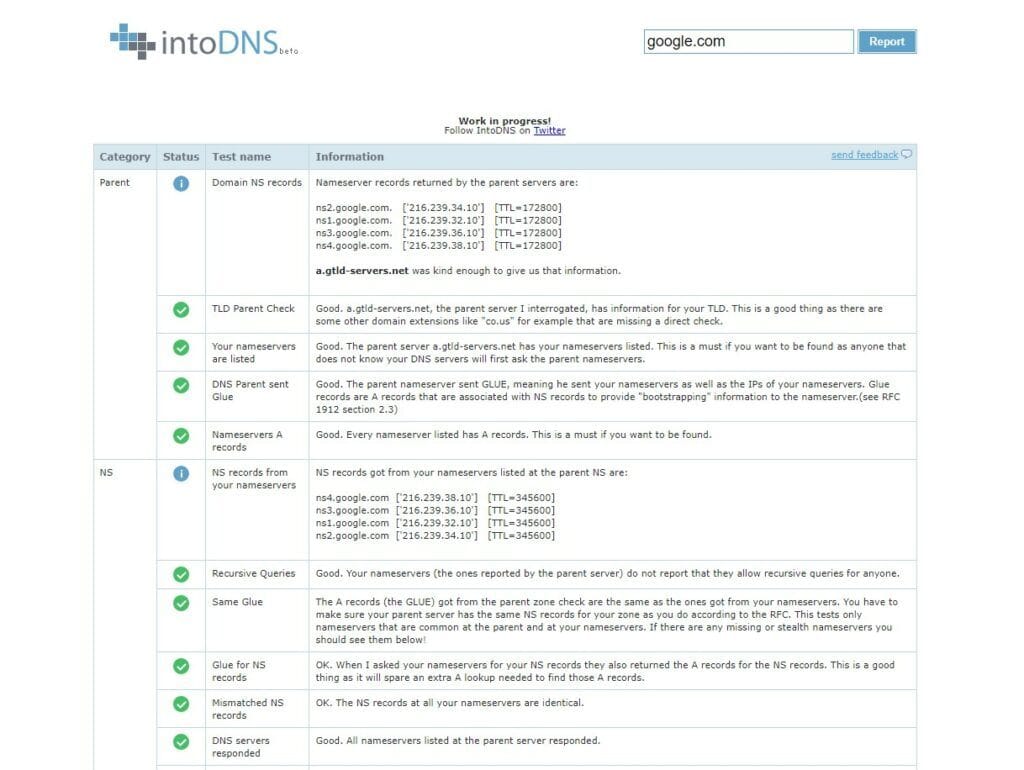Click the green check for DNS servers responded
The image size is (1024, 770).
coord(181,740)
